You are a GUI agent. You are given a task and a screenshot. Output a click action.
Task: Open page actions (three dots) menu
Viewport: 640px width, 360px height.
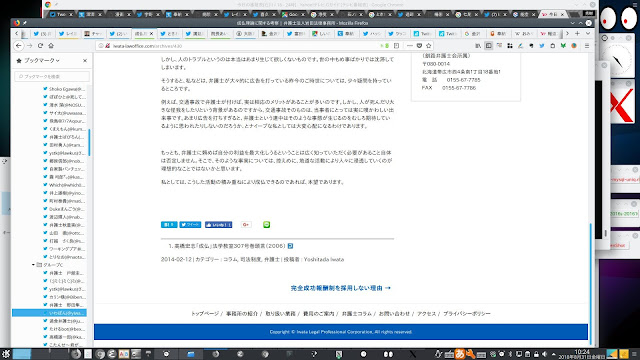[x=410, y=46]
